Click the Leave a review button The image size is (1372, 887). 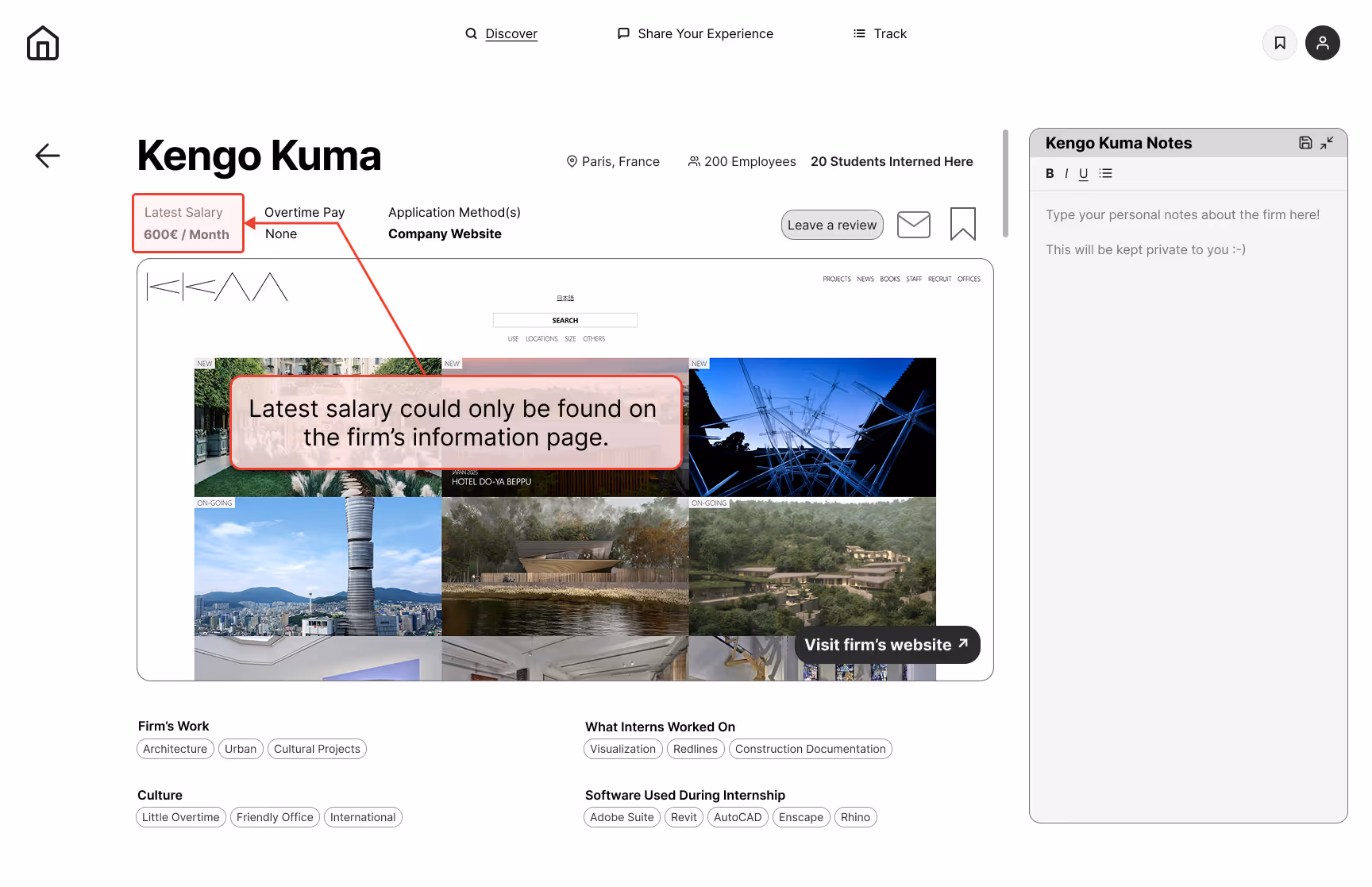(x=832, y=225)
